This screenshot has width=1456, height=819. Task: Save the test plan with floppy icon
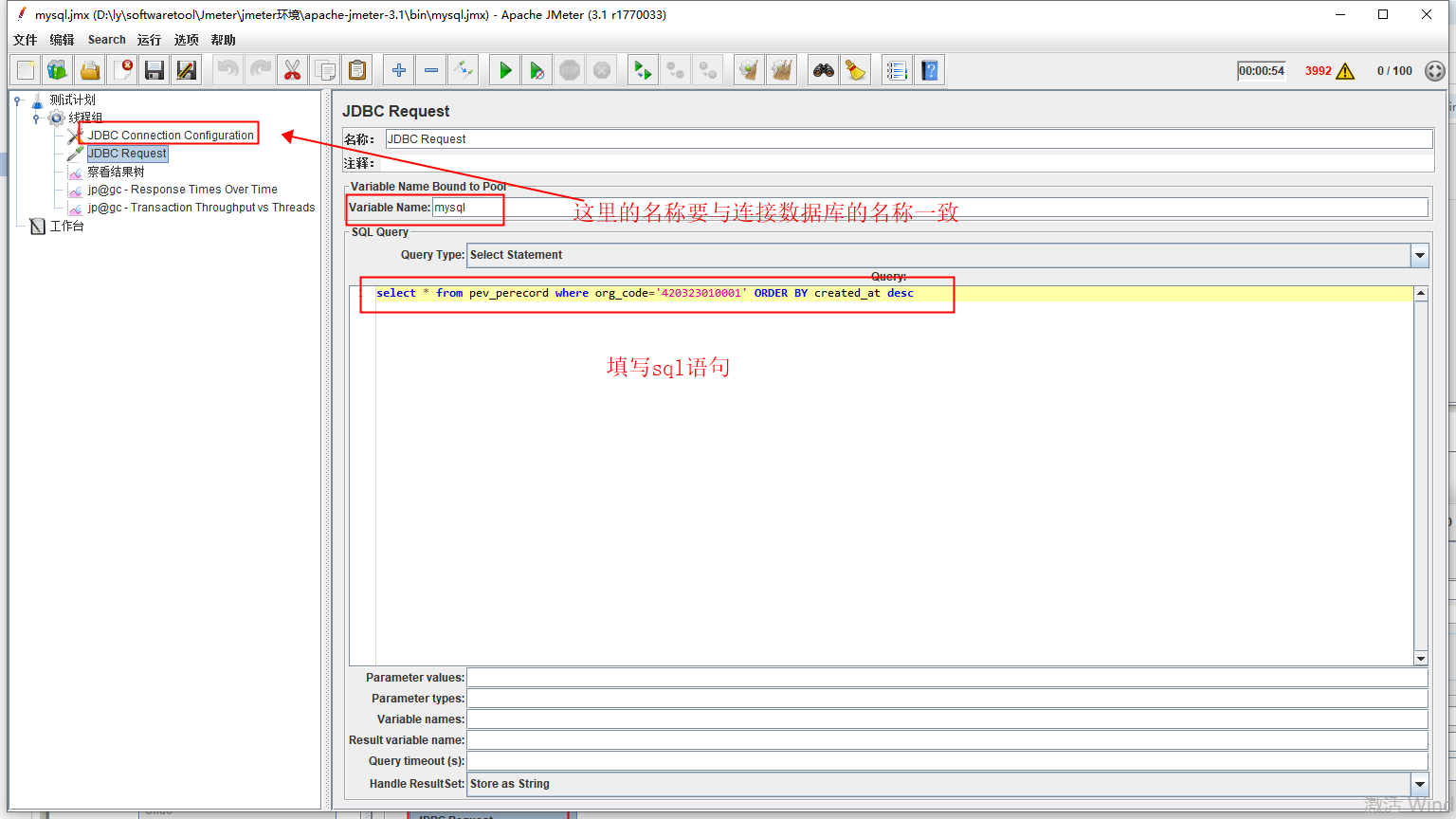point(155,70)
